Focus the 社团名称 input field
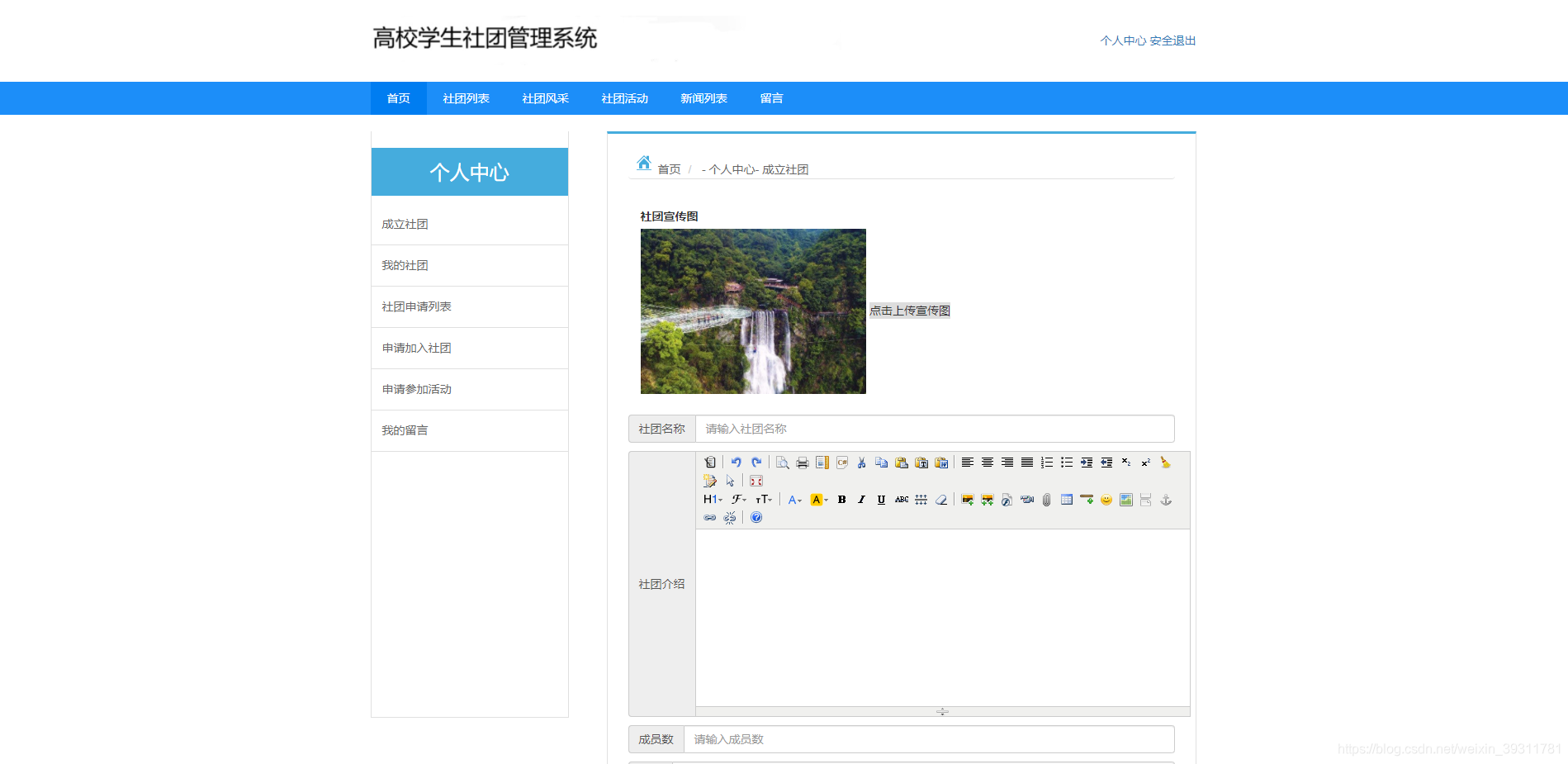Viewport: 1568px width, 764px height. [x=935, y=429]
